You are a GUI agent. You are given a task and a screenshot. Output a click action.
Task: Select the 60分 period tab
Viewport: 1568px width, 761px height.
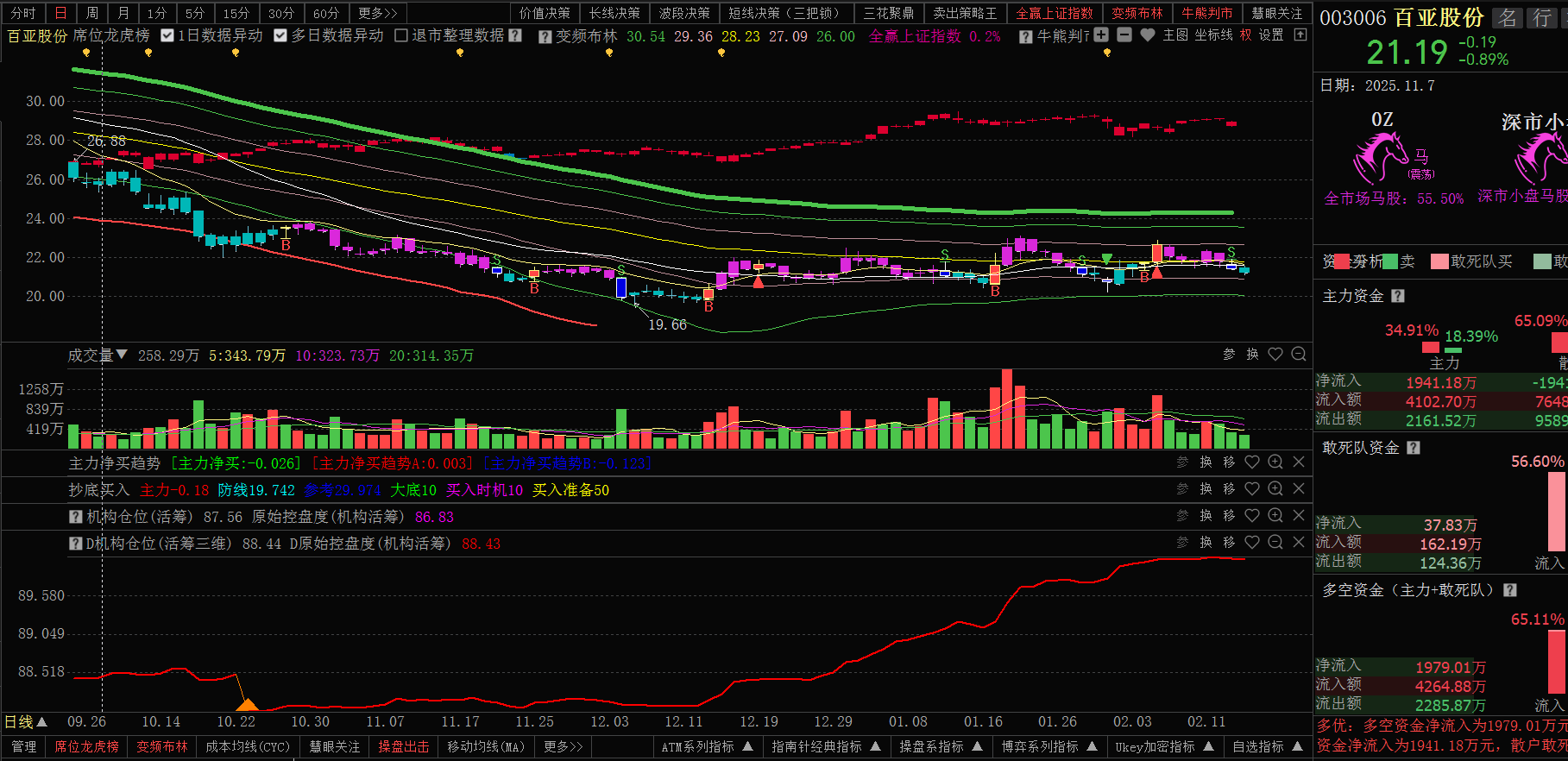coord(326,13)
